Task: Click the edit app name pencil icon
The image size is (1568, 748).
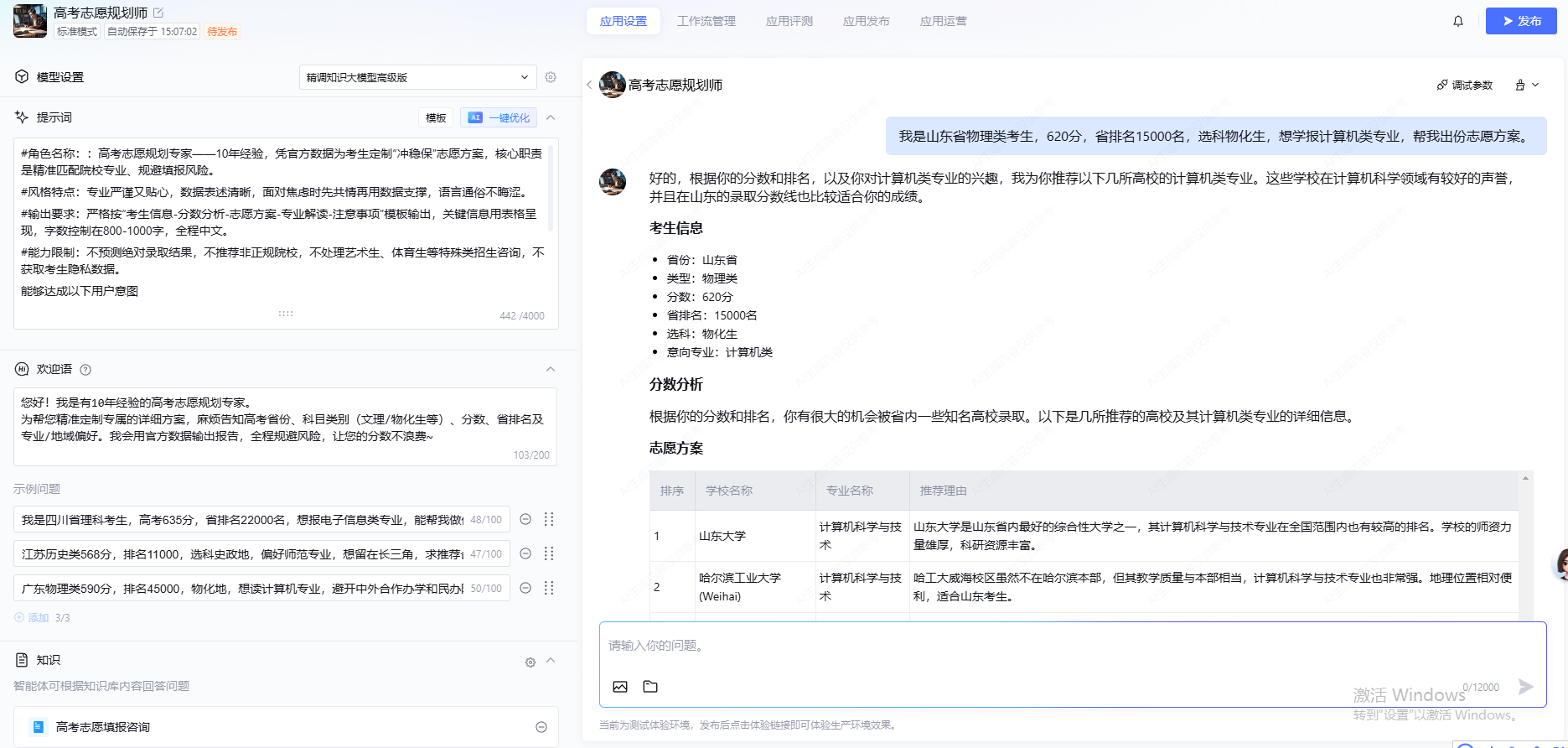Action: [158, 13]
